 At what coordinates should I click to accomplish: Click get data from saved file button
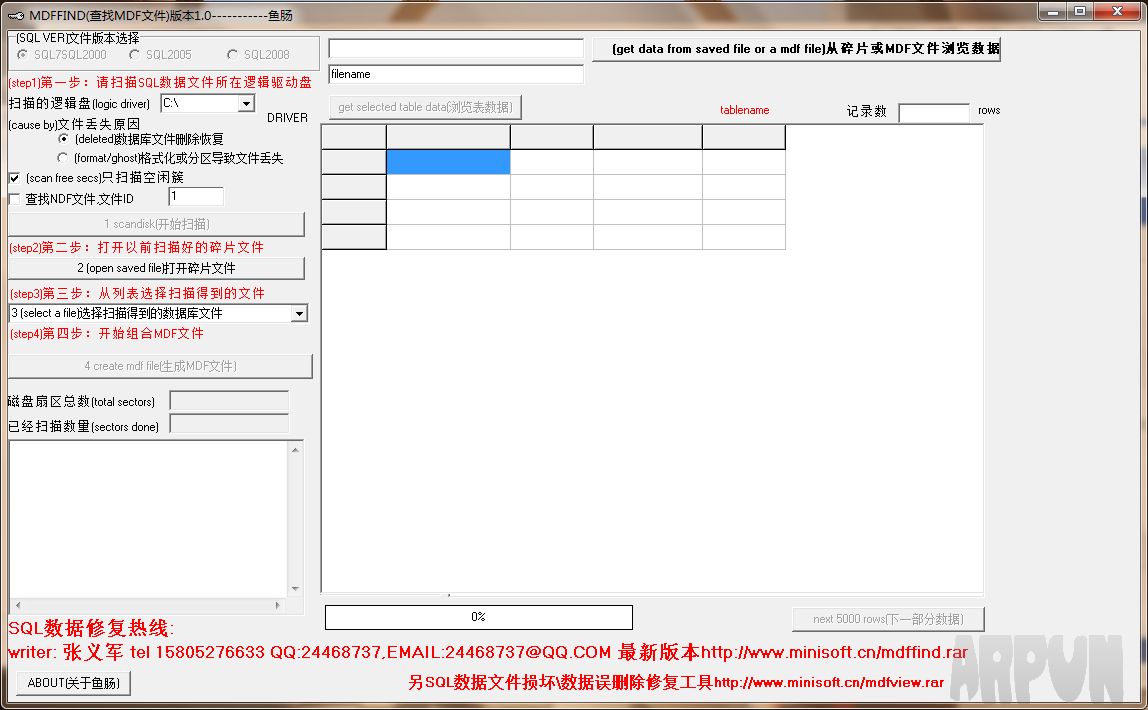pyautogui.click(x=797, y=48)
